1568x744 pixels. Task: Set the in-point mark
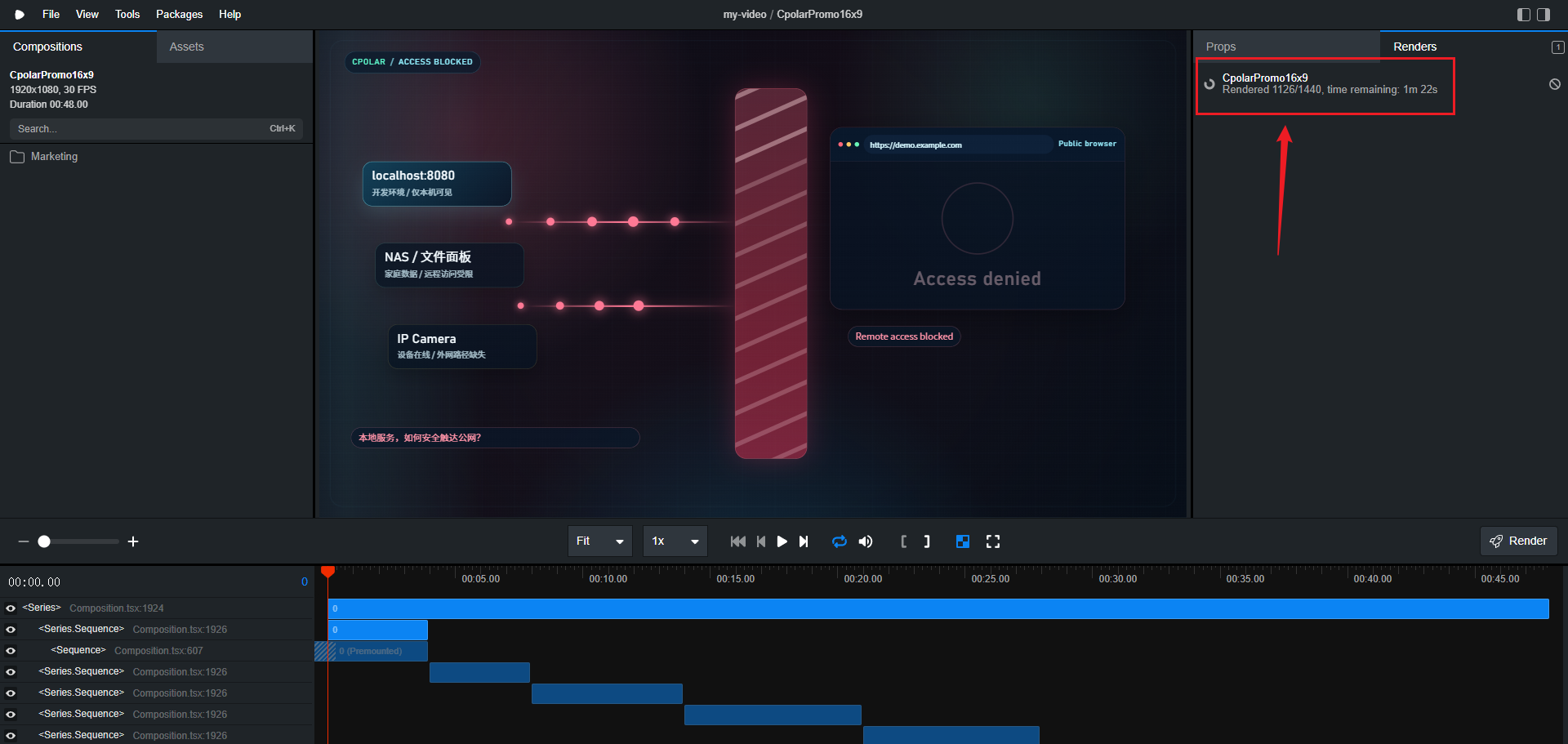903,541
